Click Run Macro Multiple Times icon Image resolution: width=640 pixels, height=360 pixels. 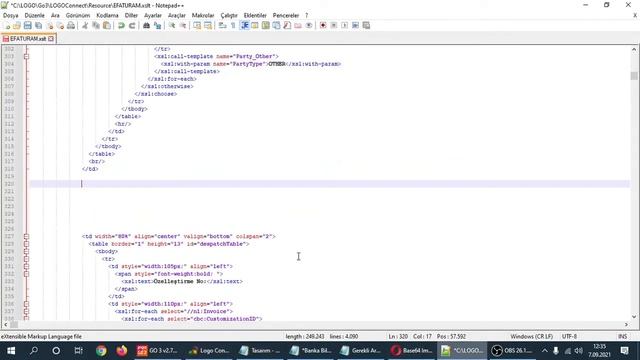(356, 26)
